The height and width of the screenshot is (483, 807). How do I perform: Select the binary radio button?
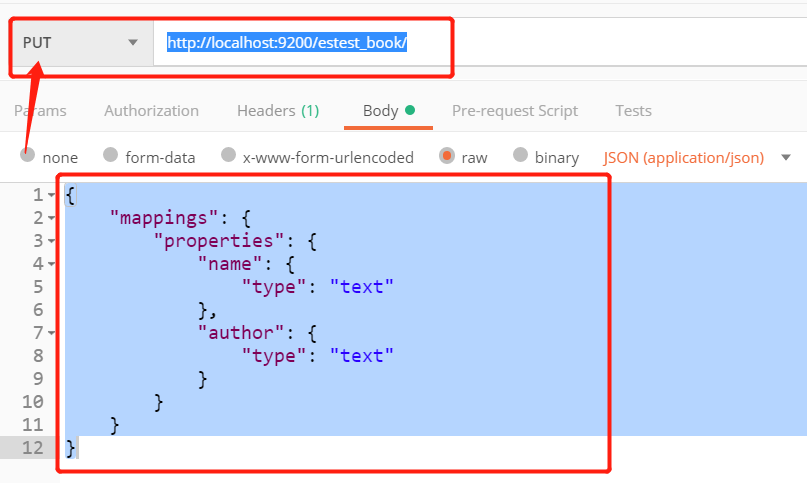click(520, 154)
